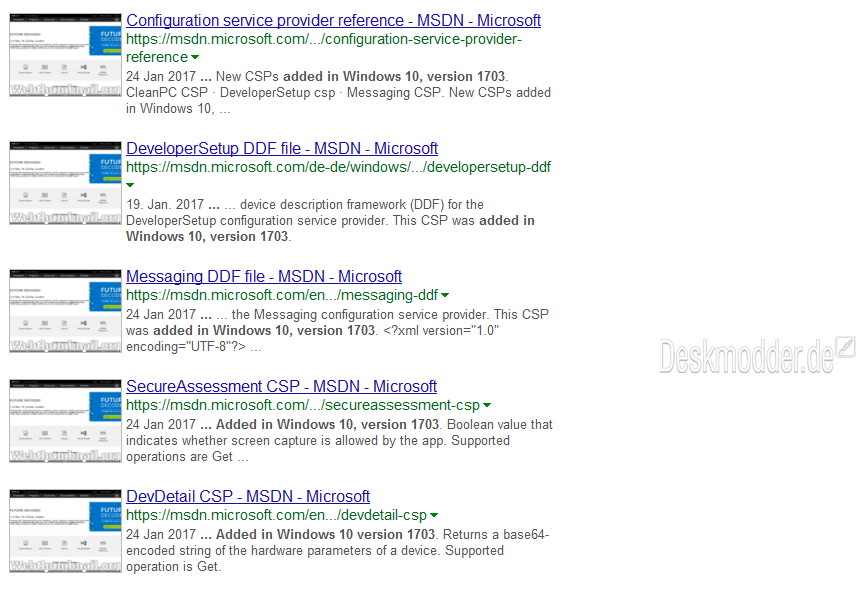Open 'DeveloperSetup DDF file - MSDN' link
856x590 pixels.
point(282,148)
